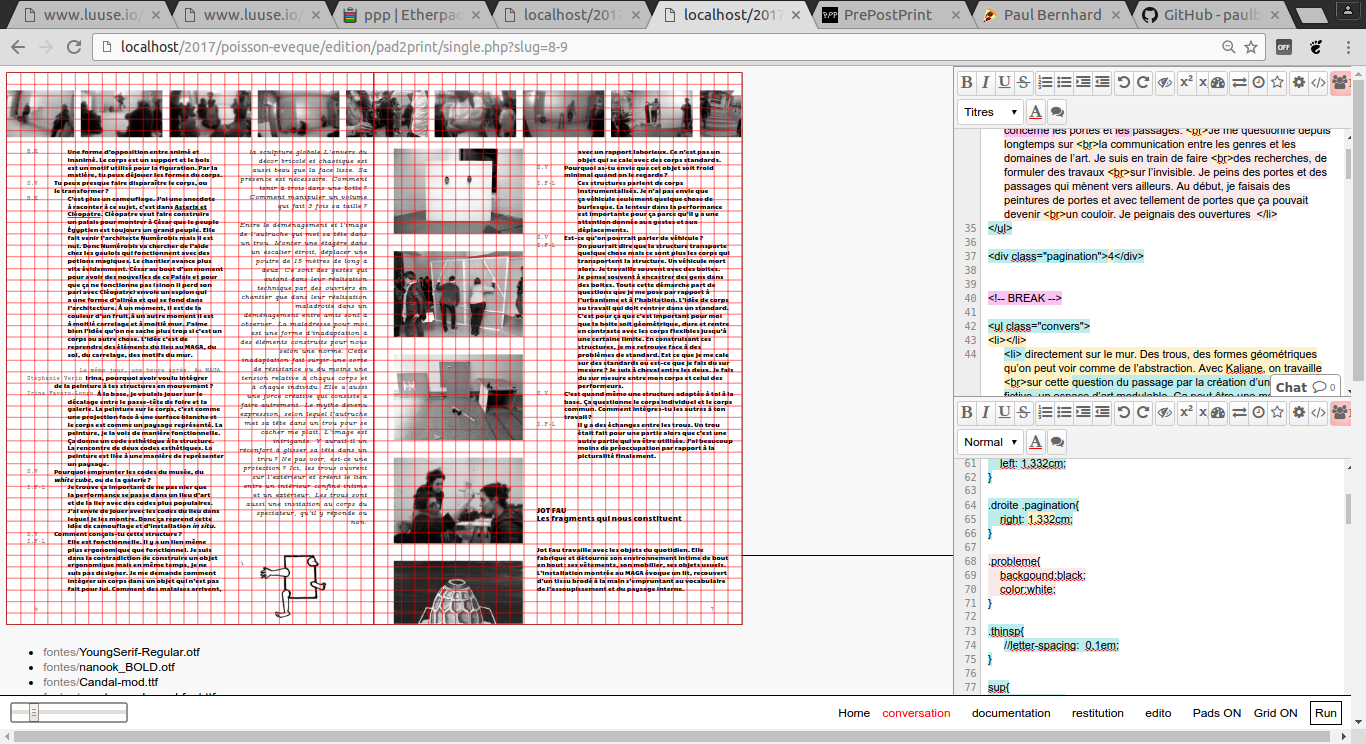Image resolution: width=1366 pixels, height=744 pixels.
Task: Click the ordered list icon in lower pad
Action: 1045,412
